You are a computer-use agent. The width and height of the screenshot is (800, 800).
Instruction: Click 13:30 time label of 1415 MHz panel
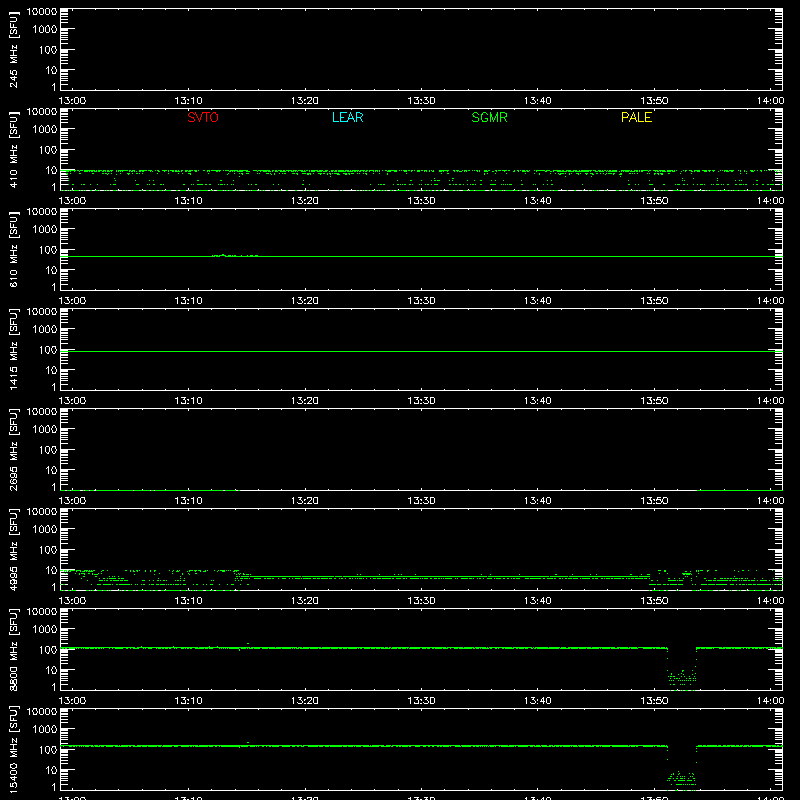[x=421, y=401]
